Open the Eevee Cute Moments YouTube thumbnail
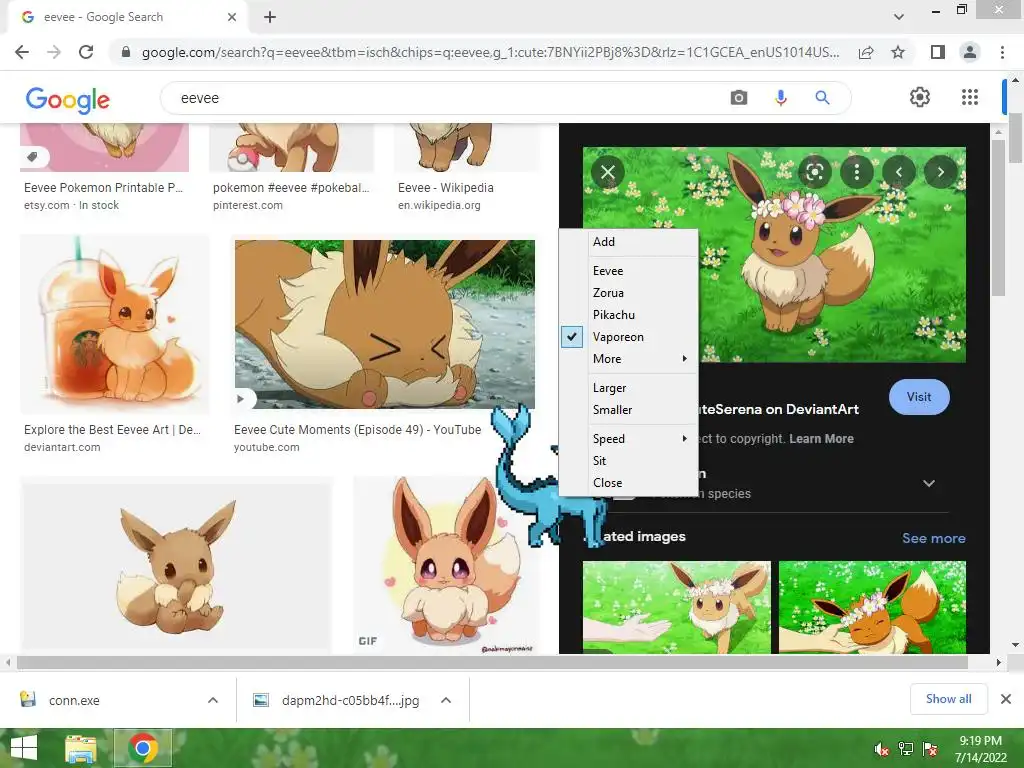 click(x=385, y=325)
